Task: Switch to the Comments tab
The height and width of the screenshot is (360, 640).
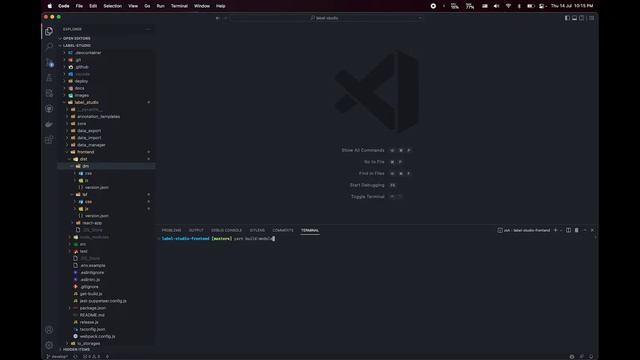Action: click(283, 230)
